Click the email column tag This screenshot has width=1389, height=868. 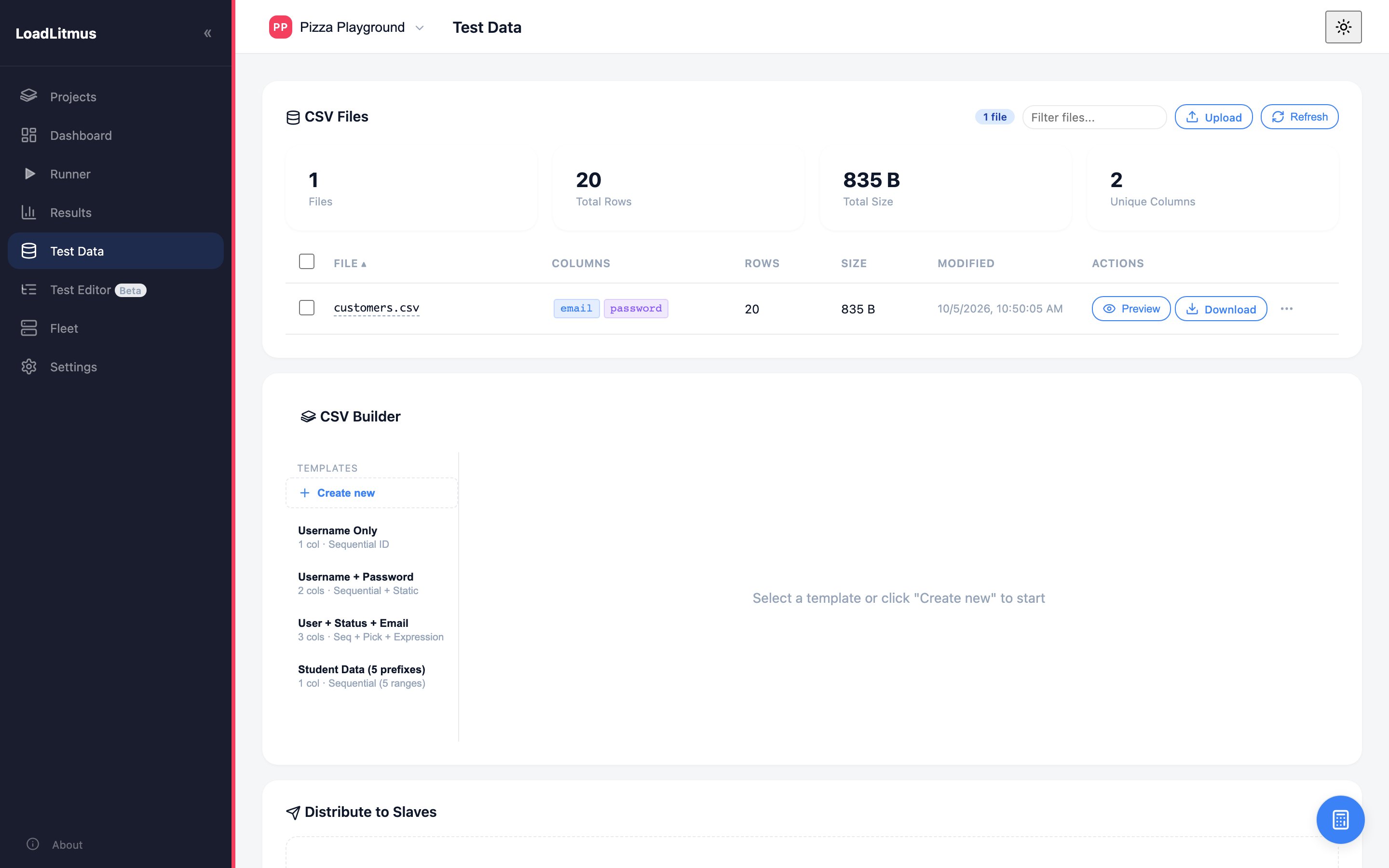click(576, 308)
